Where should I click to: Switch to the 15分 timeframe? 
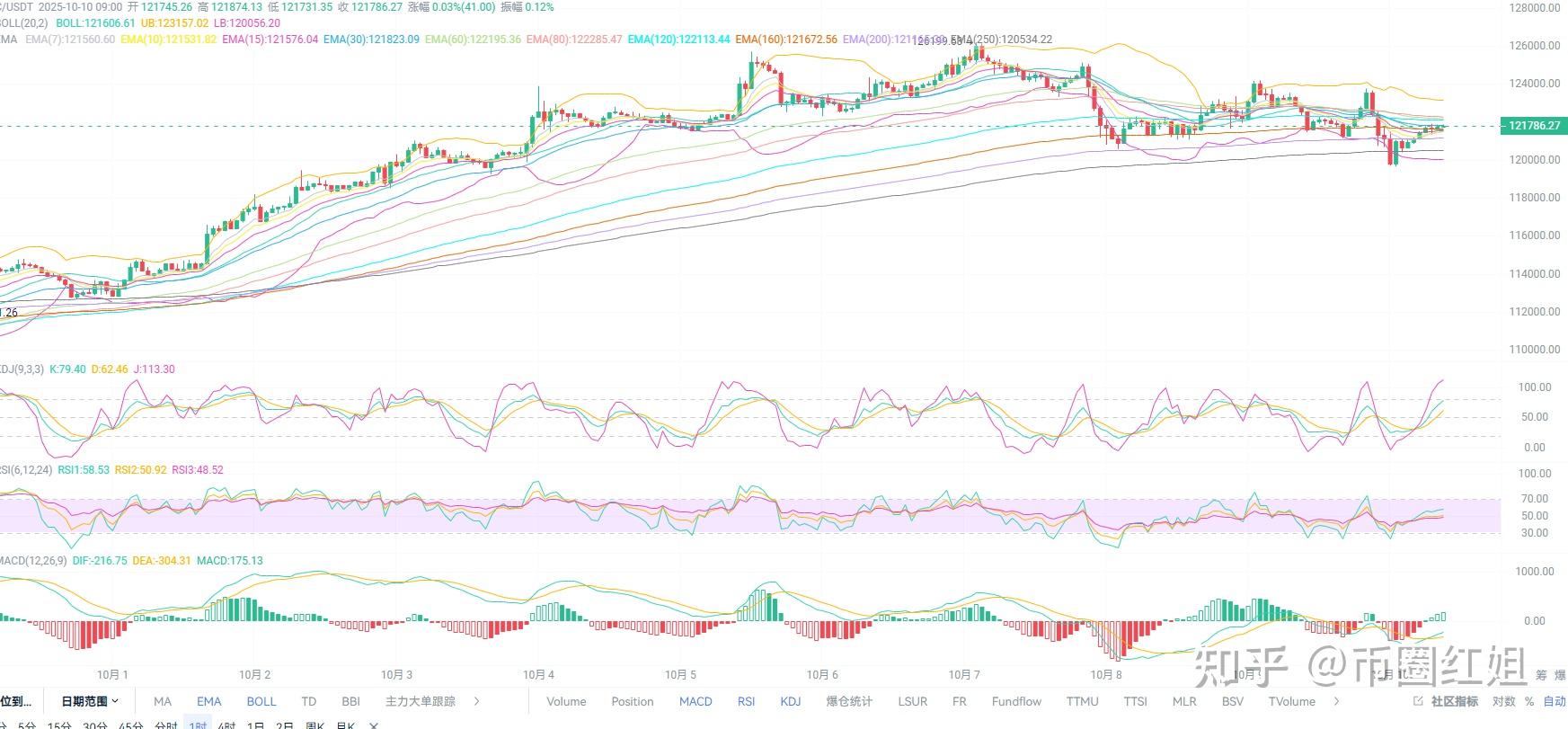click(x=59, y=725)
